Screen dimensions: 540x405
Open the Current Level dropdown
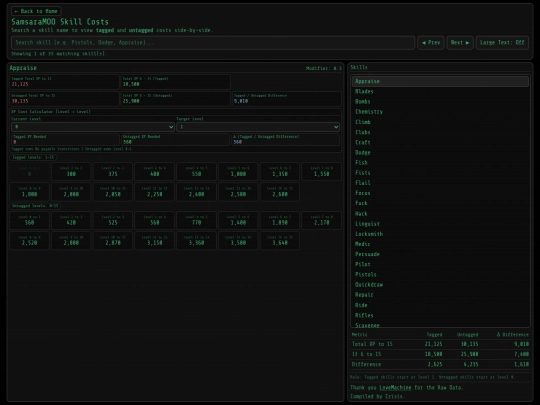click(93, 127)
